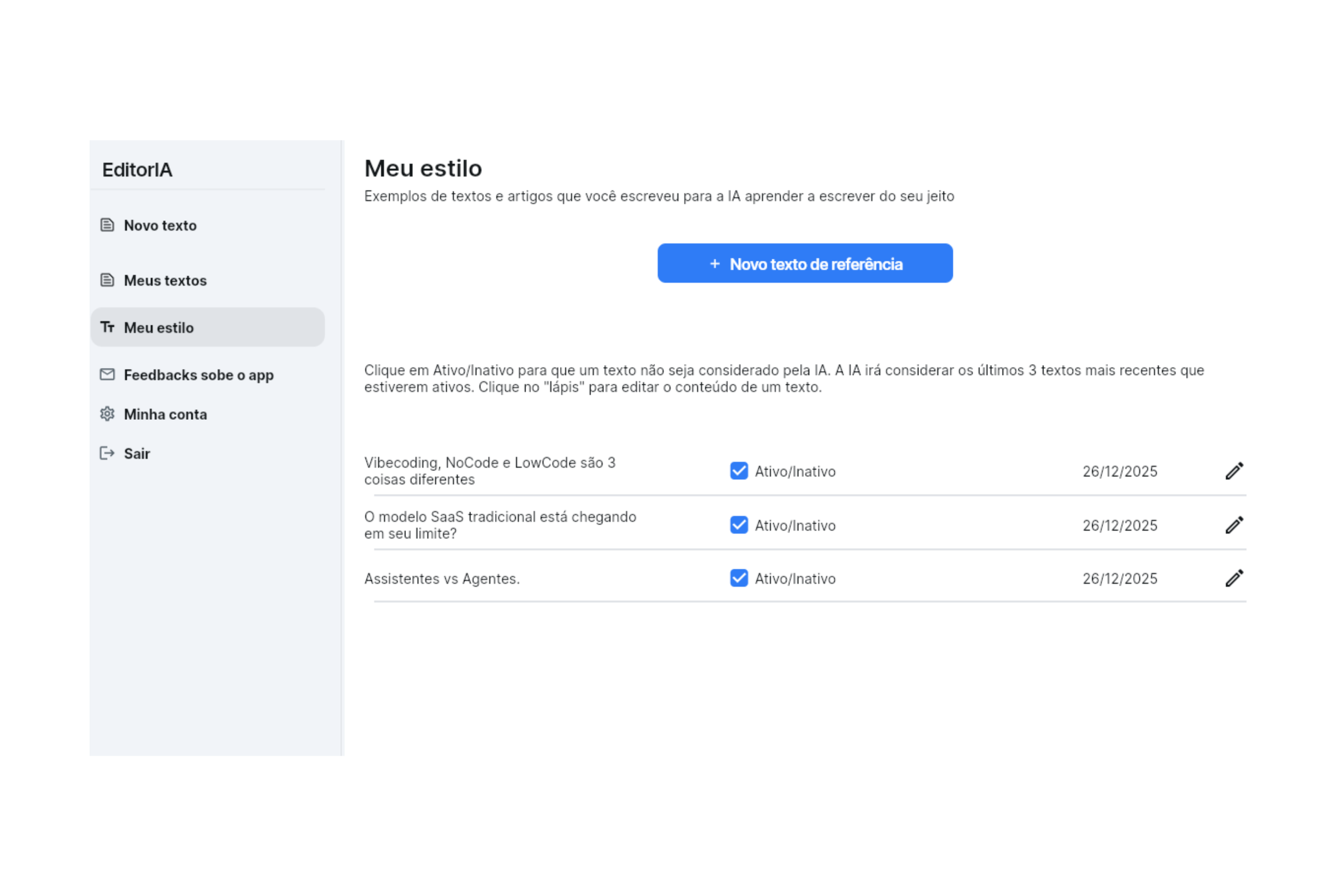Click the logout arrow icon beside Sair
Viewport: 1344px width, 896px height.
pos(107,453)
